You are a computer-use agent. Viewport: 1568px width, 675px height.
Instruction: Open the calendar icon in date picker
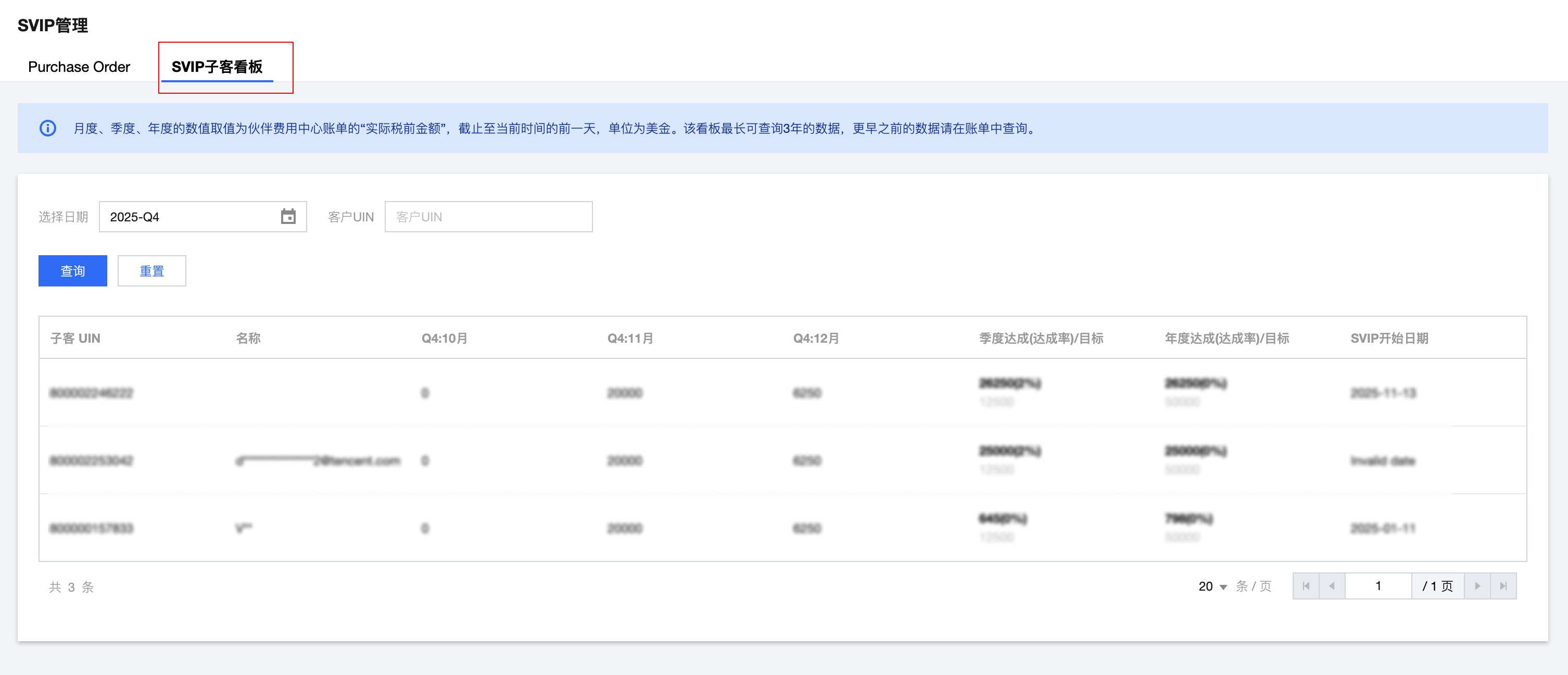coord(288,217)
